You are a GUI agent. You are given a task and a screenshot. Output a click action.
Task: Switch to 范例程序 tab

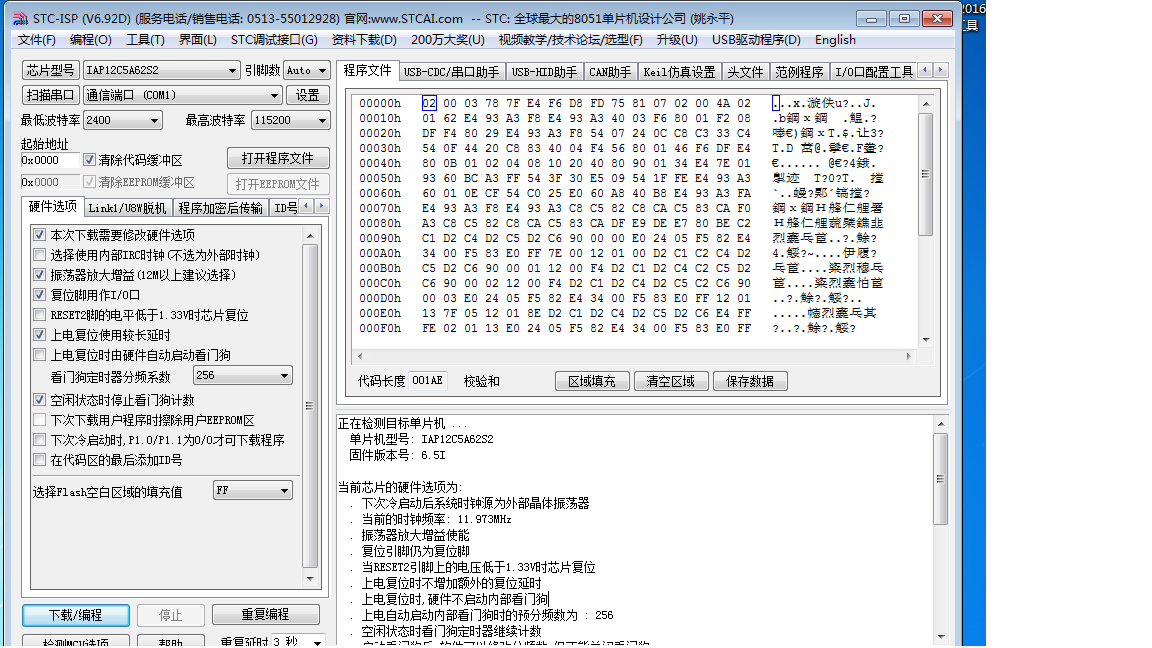[799, 71]
